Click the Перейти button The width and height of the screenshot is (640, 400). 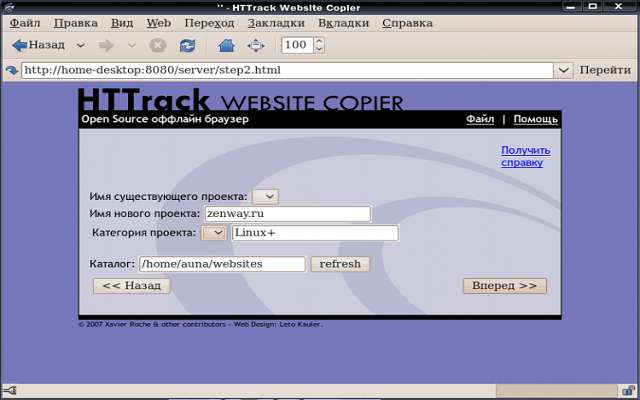(x=605, y=70)
